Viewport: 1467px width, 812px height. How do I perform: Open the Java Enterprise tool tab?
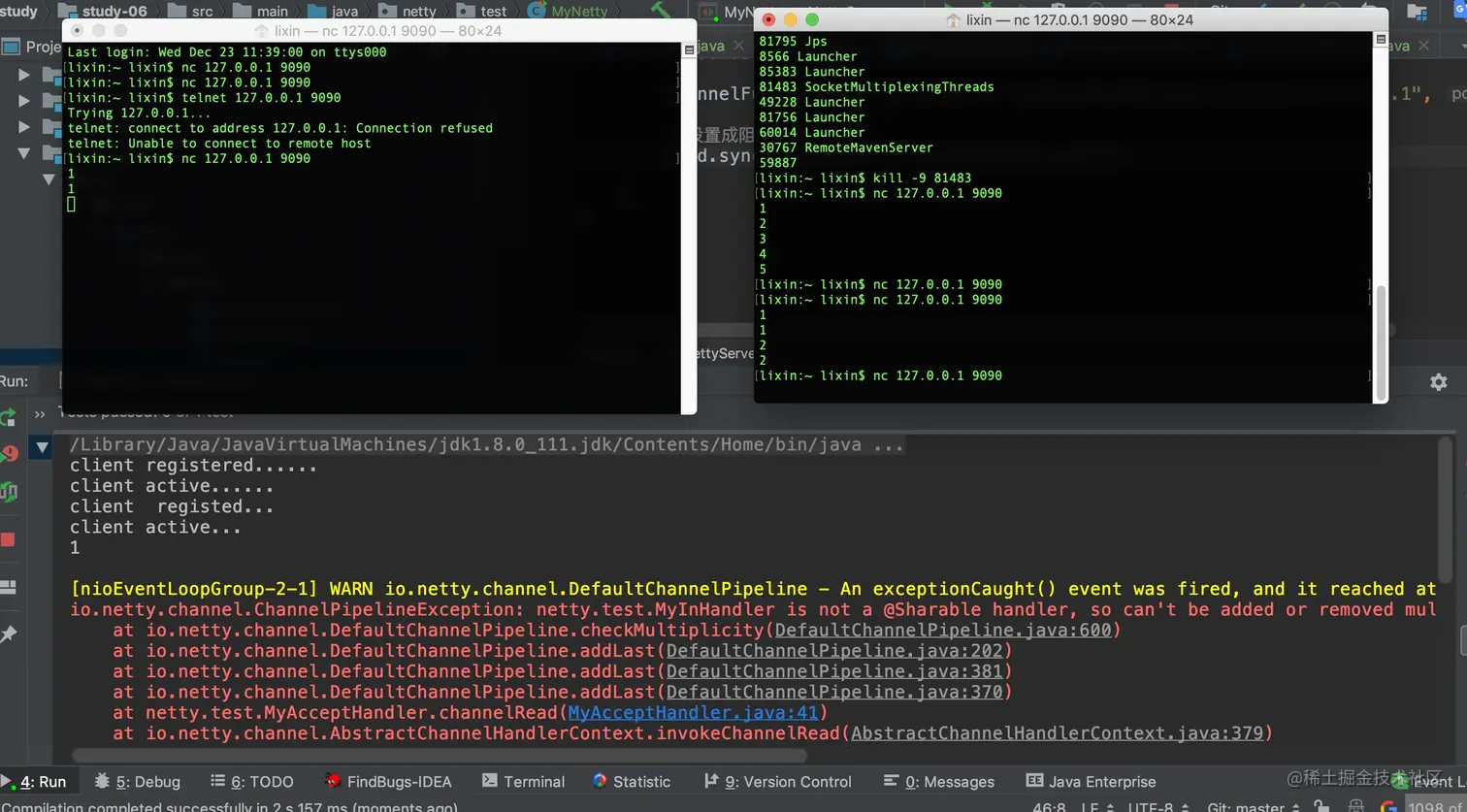click(1091, 781)
